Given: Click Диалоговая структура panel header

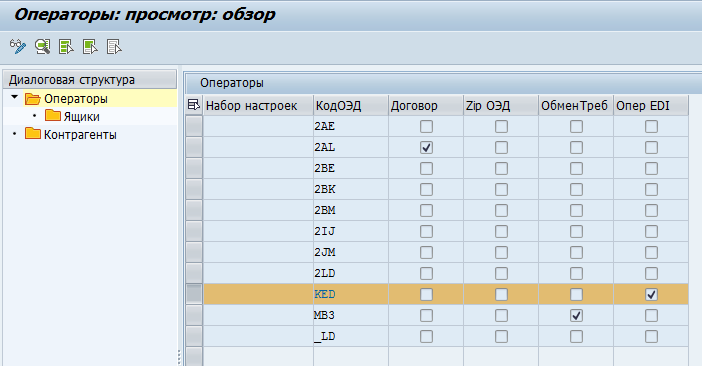Looking at the screenshot, I should (x=90, y=80).
